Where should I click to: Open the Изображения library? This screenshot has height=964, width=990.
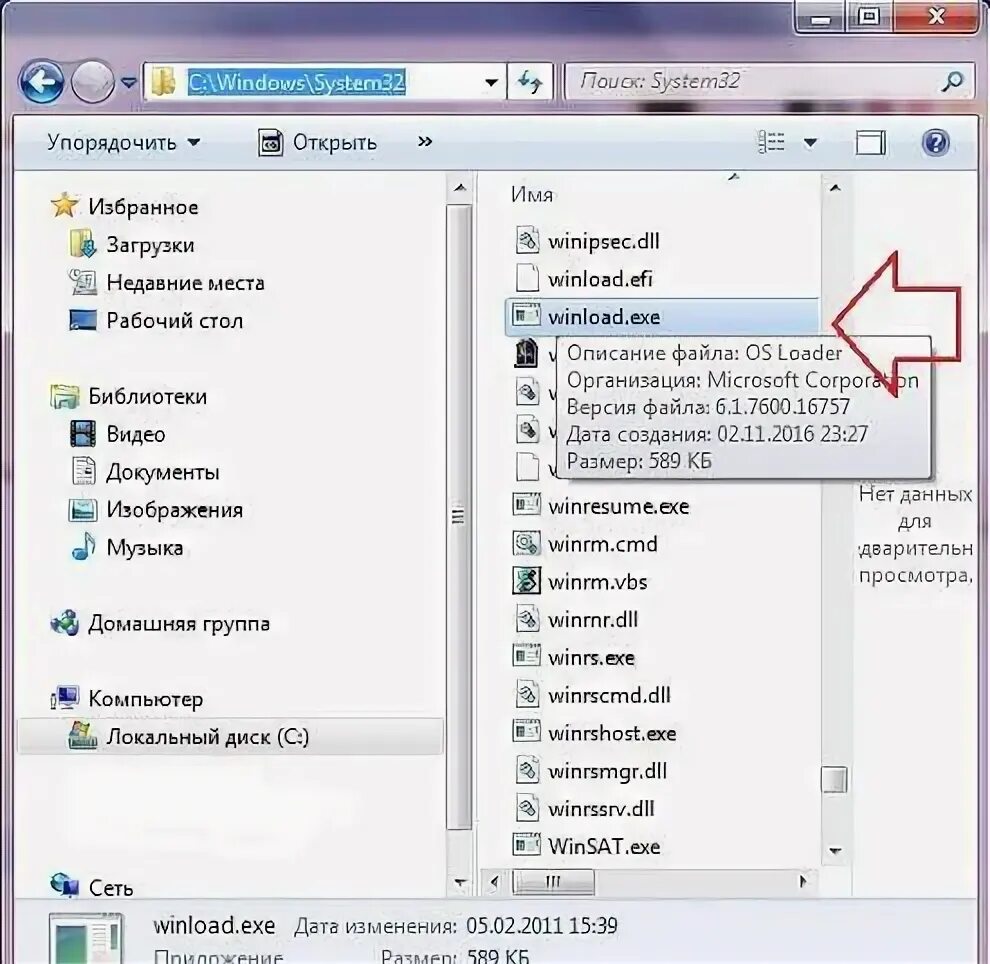coord(174,510)
